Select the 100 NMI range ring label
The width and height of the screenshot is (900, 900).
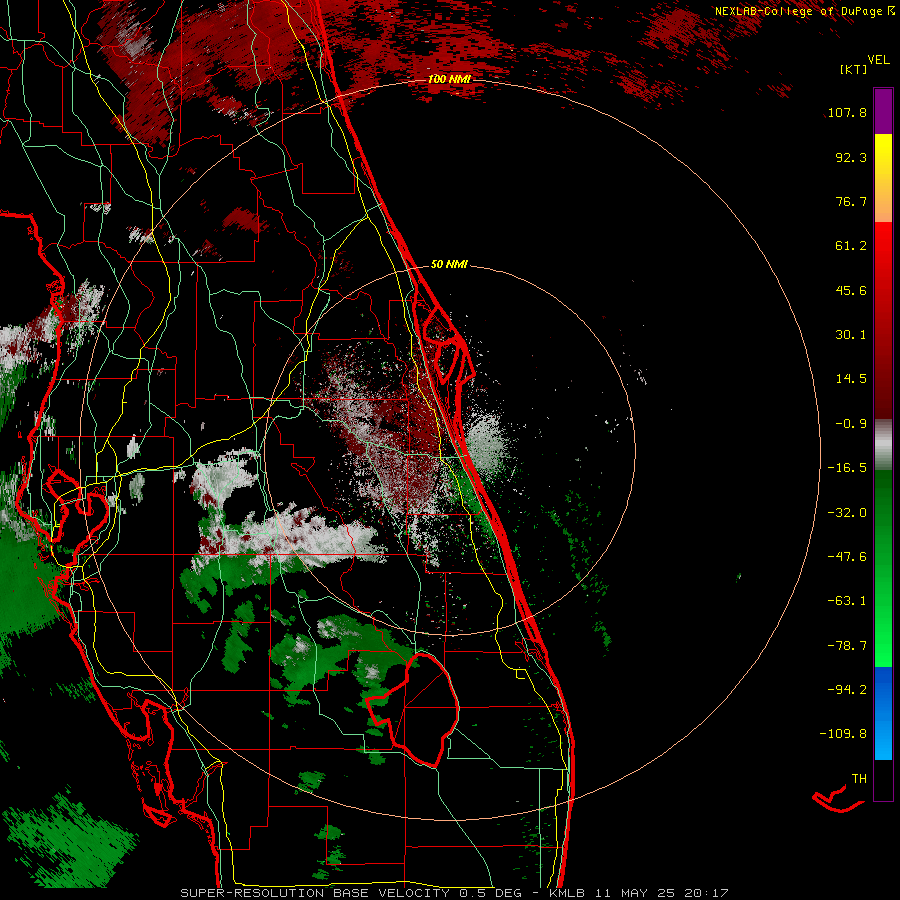click(449, 79)
